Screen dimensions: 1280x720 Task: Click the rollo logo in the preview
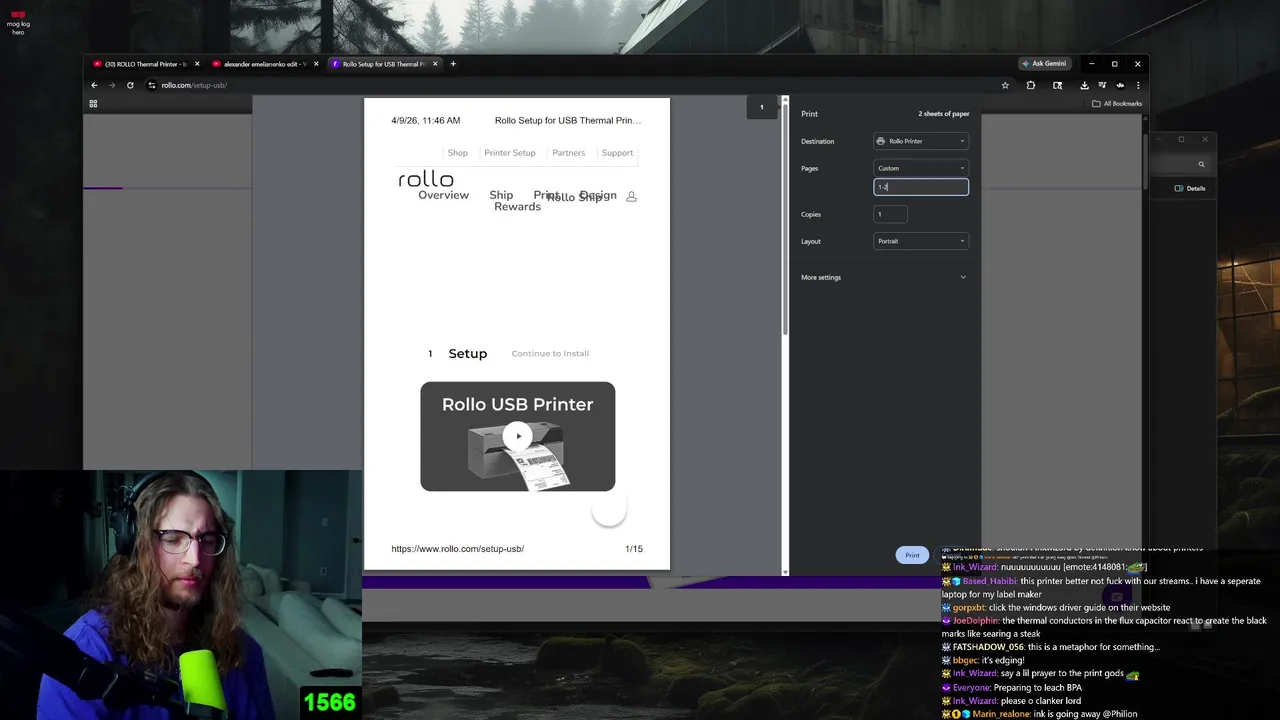coord(426,180)
